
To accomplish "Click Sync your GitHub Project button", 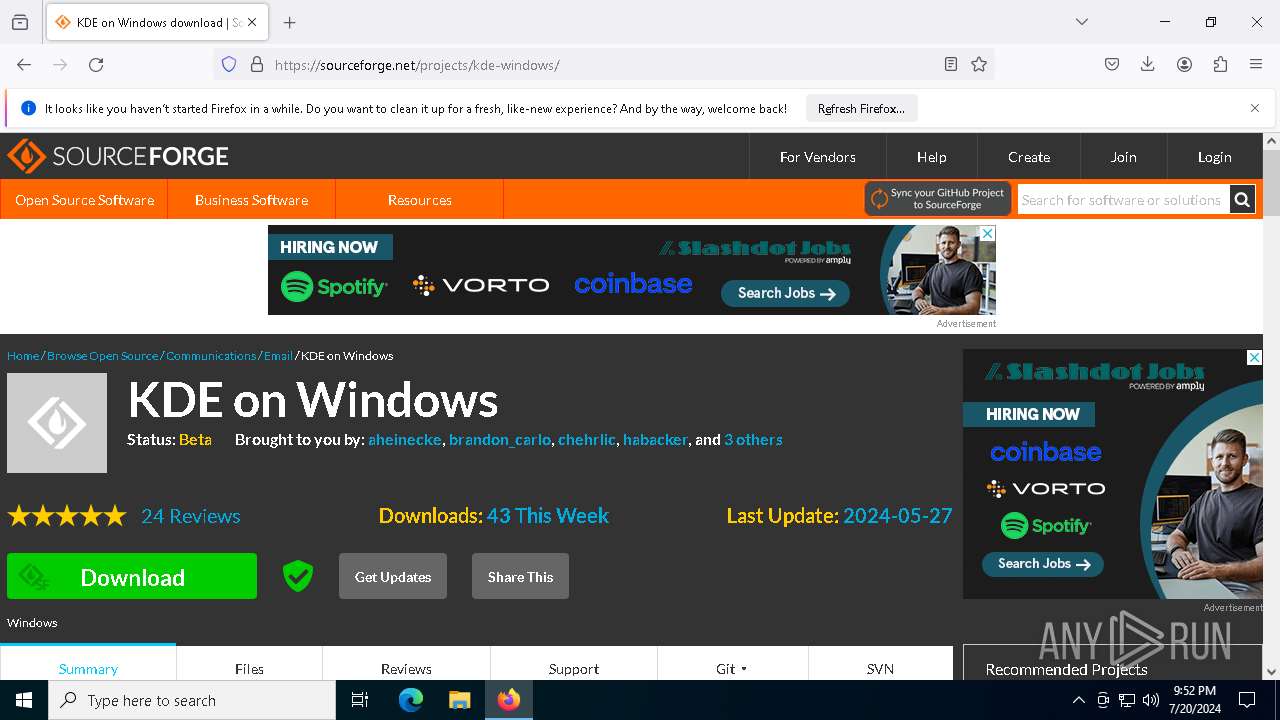I will click(938, 199).
